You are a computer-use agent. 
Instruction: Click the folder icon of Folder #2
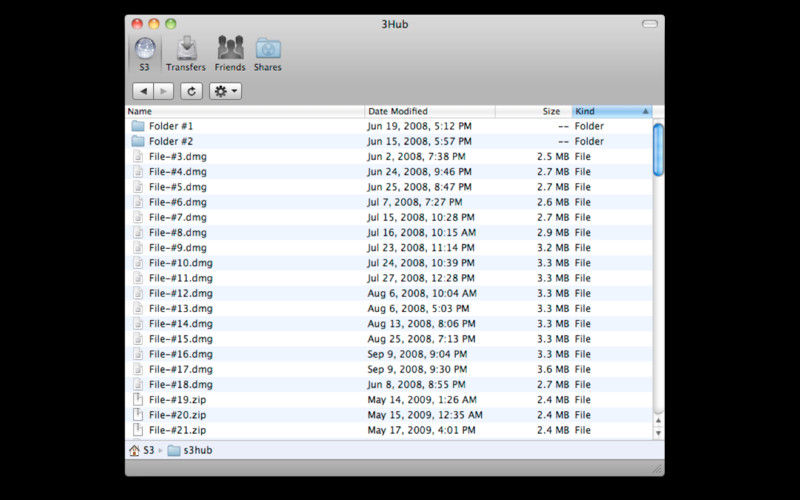coord(138,141)
